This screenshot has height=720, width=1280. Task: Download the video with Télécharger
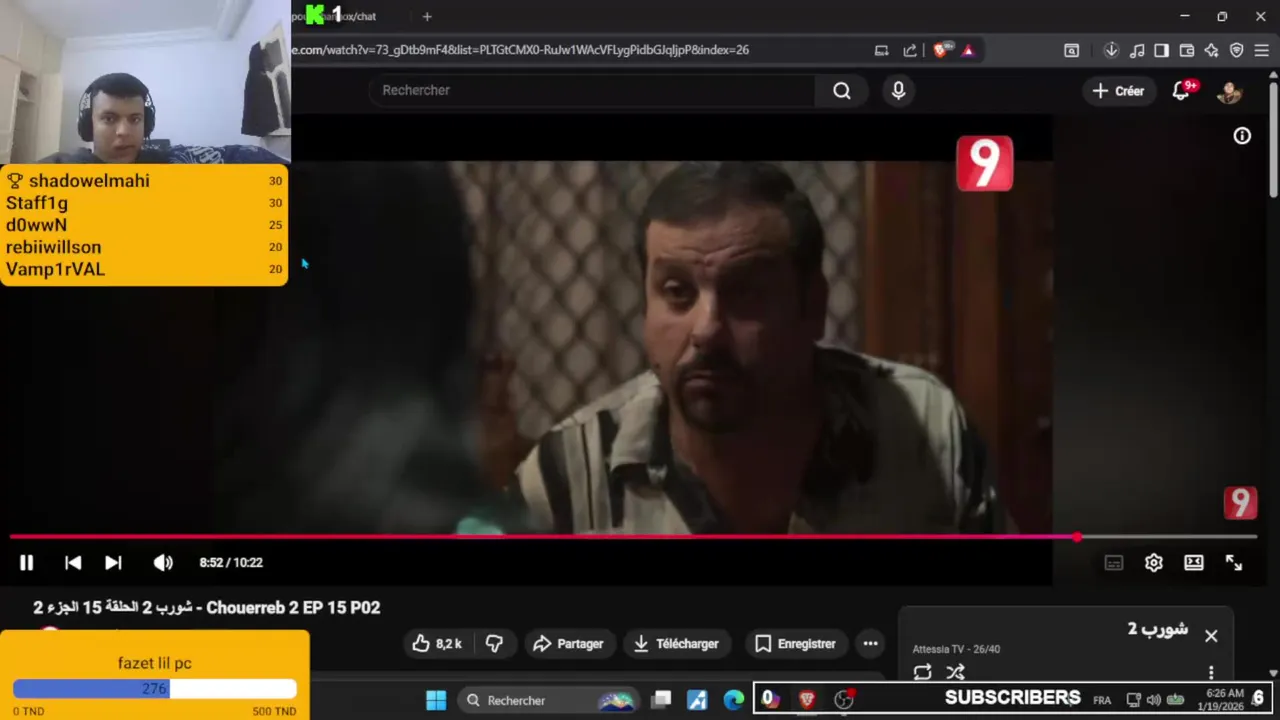tap(676, 644)
